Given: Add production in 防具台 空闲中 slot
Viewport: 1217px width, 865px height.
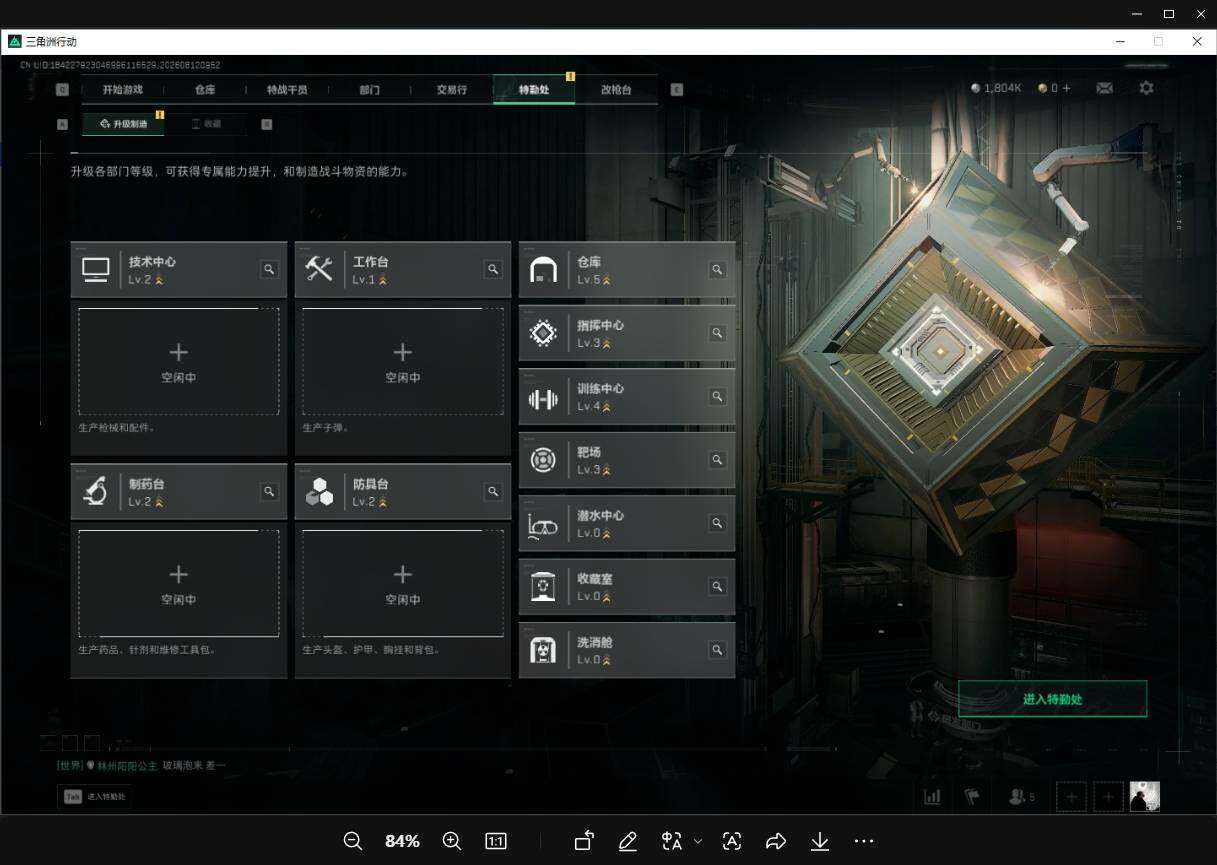Looking at the screenshot, I should click(403, 583).
